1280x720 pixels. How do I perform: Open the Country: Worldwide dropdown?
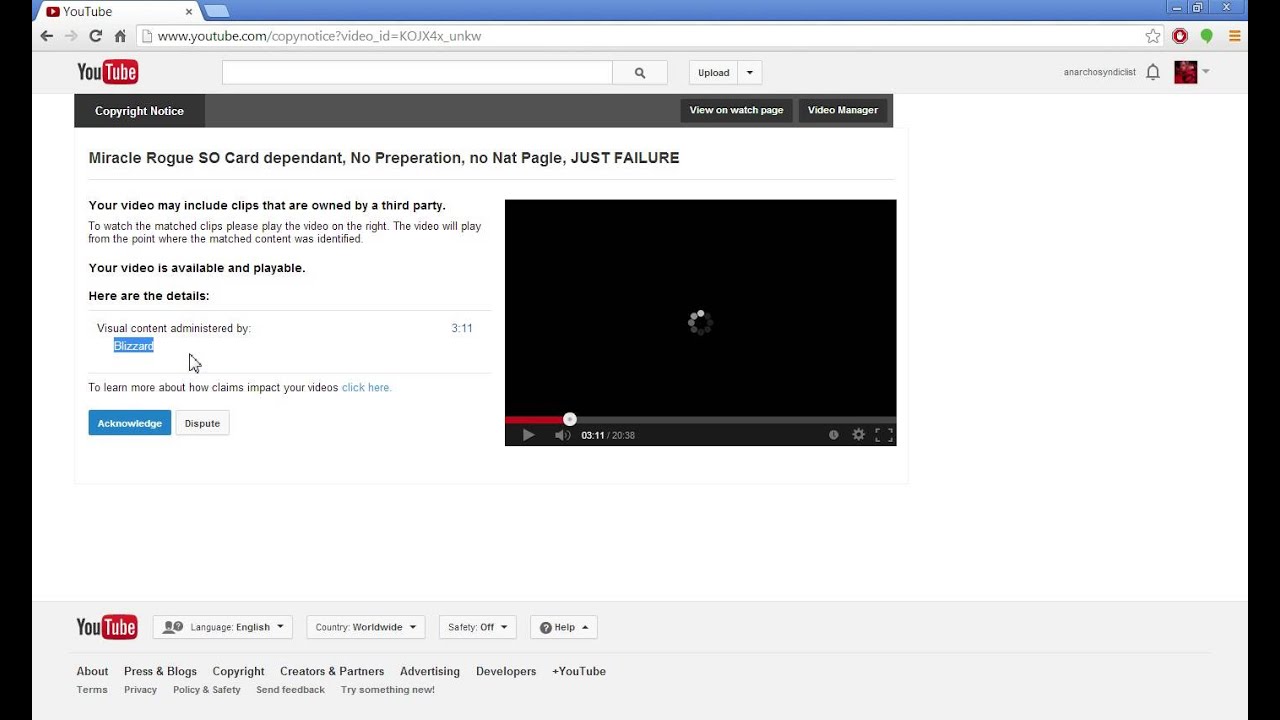(366, 627)
